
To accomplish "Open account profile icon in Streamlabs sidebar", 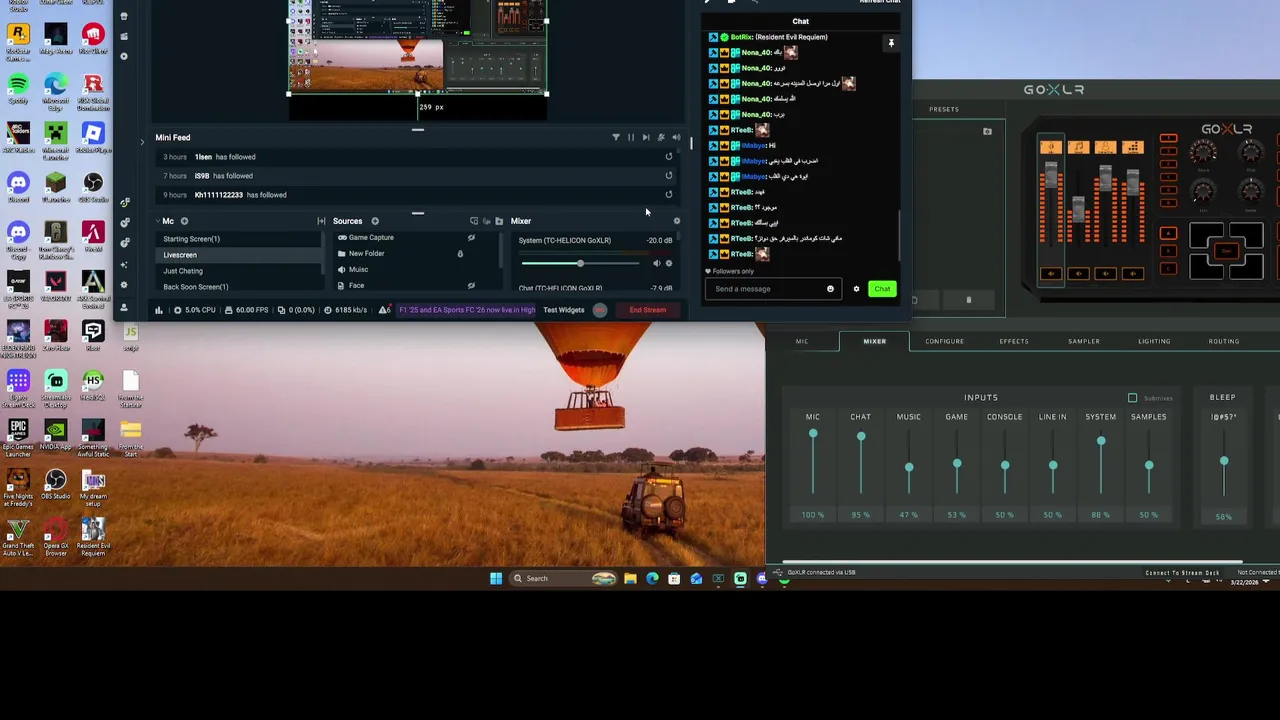I will (x=124, y=307).
